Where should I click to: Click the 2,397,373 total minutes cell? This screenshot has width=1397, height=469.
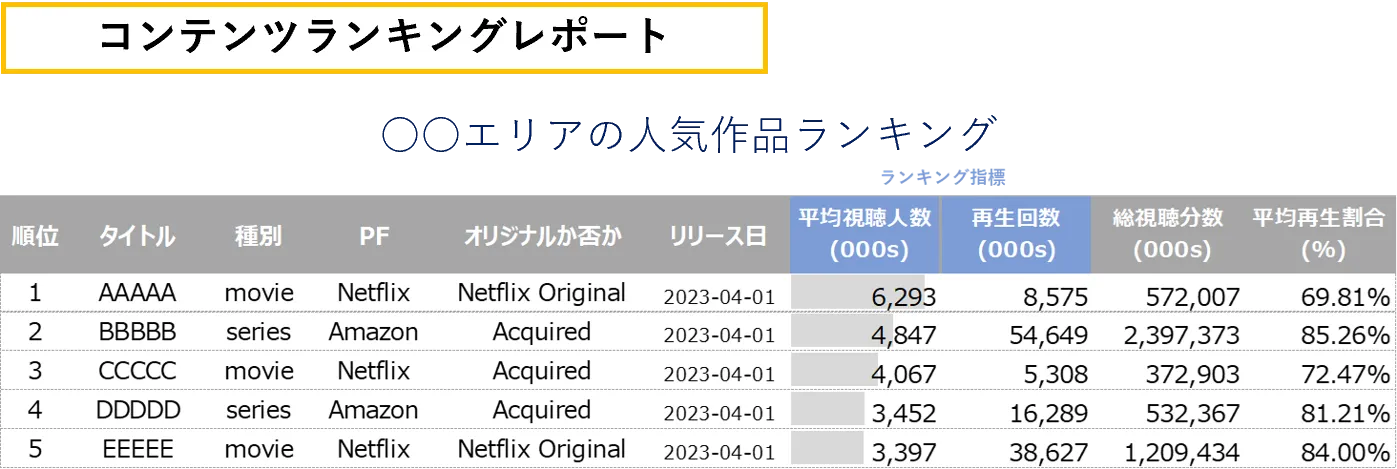pyautogui.click(x=1167, y=332)
